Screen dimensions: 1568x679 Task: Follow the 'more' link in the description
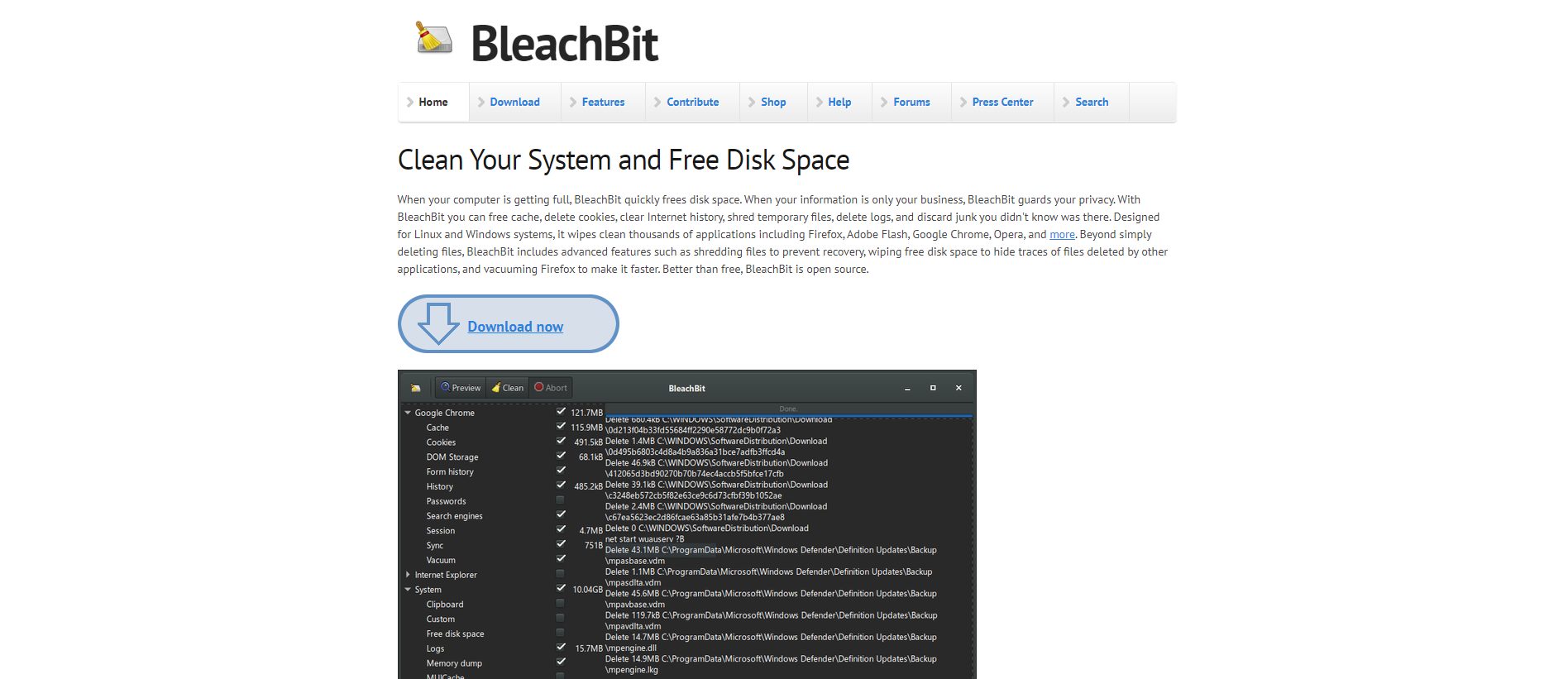tap(1062, 234)
